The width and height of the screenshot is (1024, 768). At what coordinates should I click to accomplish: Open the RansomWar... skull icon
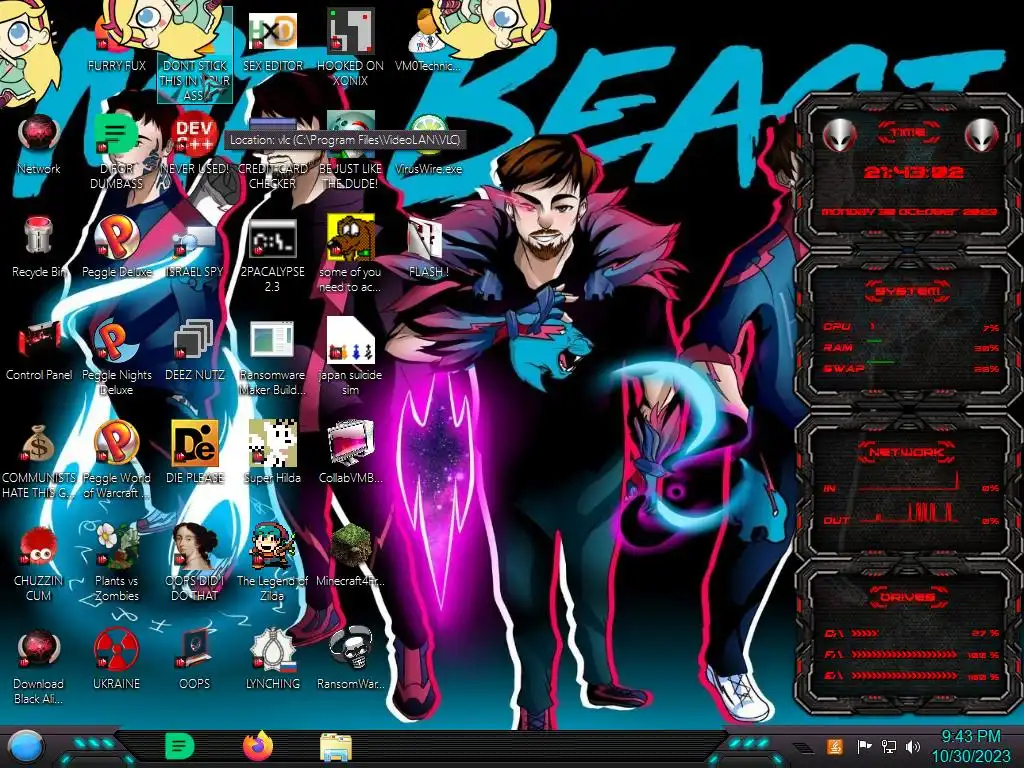tap(350, 660)
